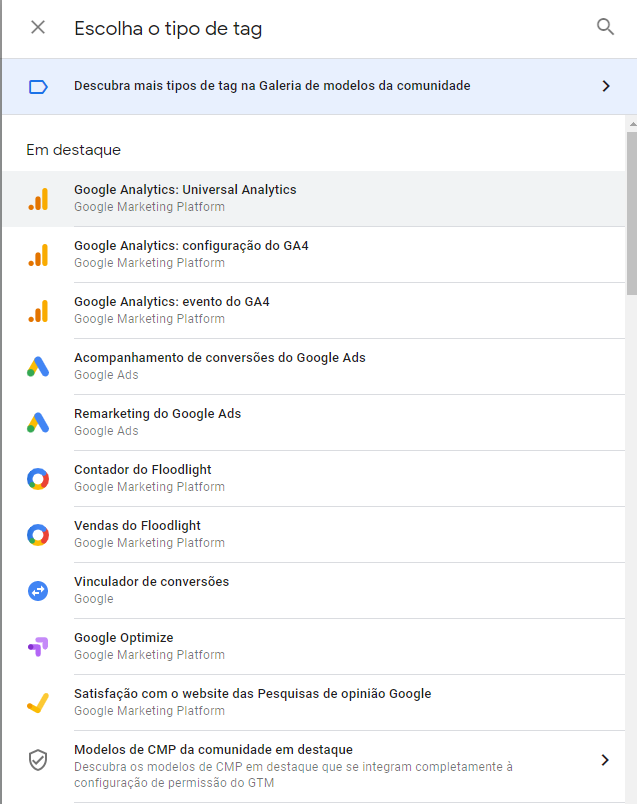This screenshot has height=804, width=637.
Task: Choose Acompanhamento de conversões do Google Ads
Action: (220, 358)
